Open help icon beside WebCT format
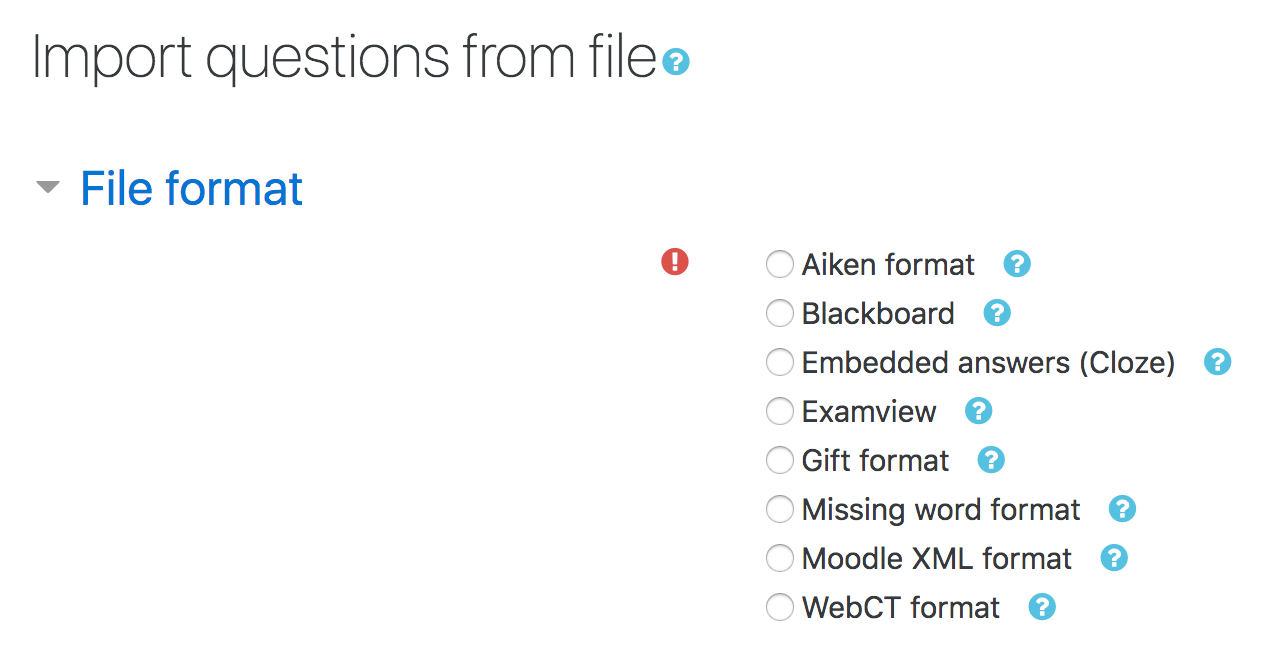The image size is (1272, 654). click(1042, 607)
